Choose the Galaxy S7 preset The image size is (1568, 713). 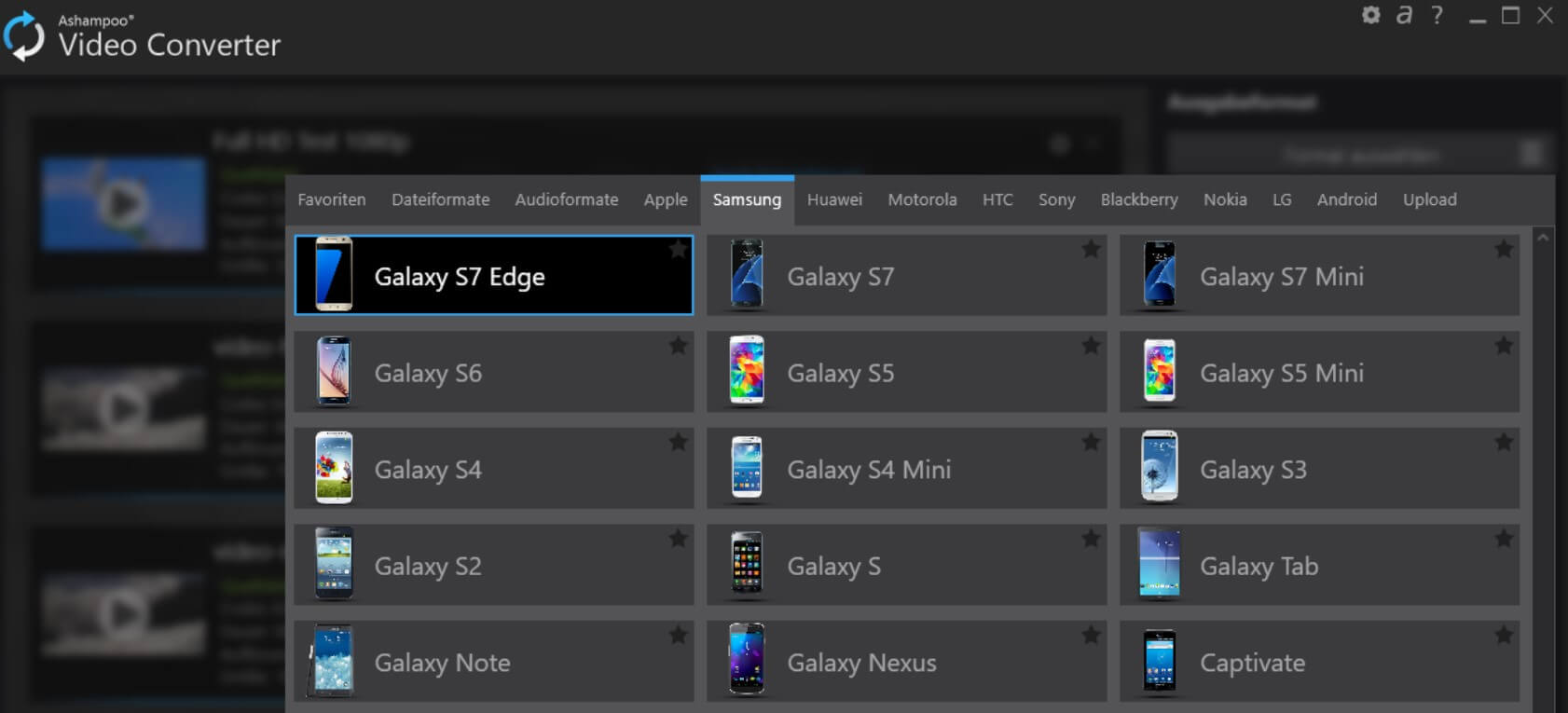click(x=906, y=275)
